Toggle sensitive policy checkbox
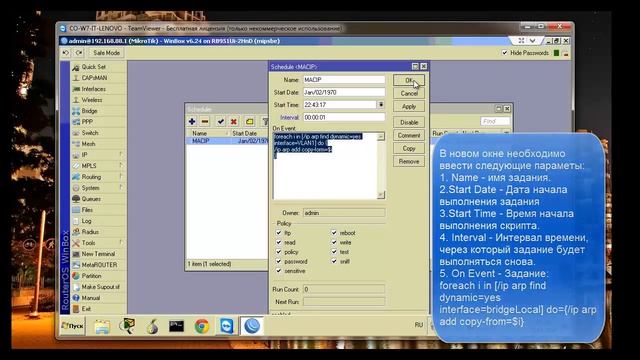Viewport: 640px width, 360px height. [x=279, y=271]
